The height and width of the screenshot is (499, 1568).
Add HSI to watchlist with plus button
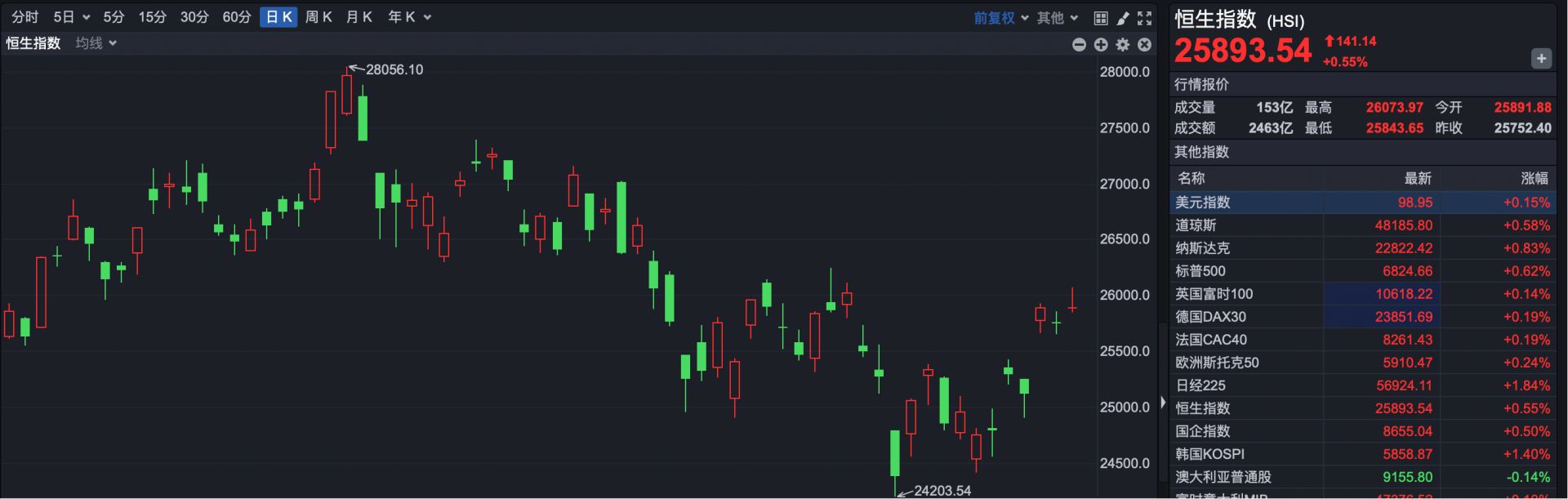pos(1541,58)
